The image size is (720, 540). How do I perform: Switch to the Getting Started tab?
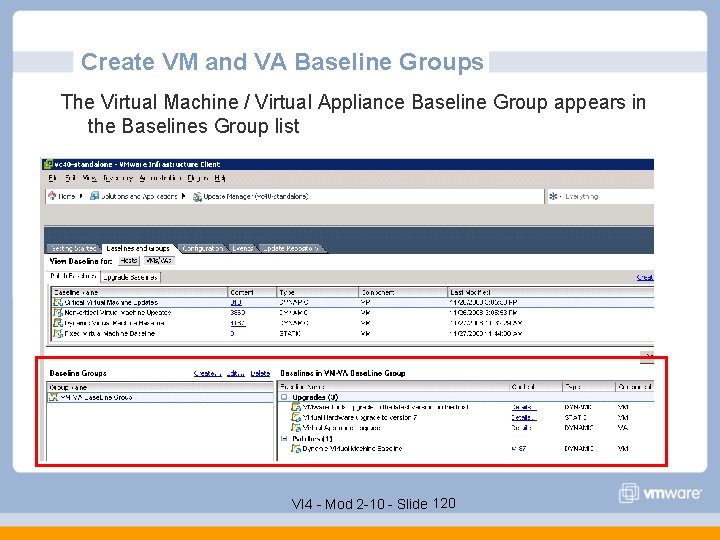point(73,248)
